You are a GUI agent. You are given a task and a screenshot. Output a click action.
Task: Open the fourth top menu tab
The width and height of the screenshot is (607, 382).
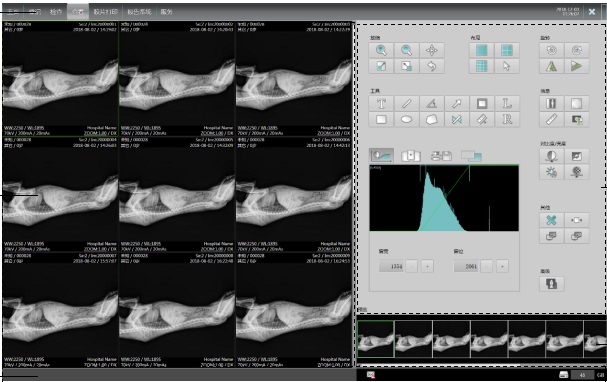click(x=77, y=12)
